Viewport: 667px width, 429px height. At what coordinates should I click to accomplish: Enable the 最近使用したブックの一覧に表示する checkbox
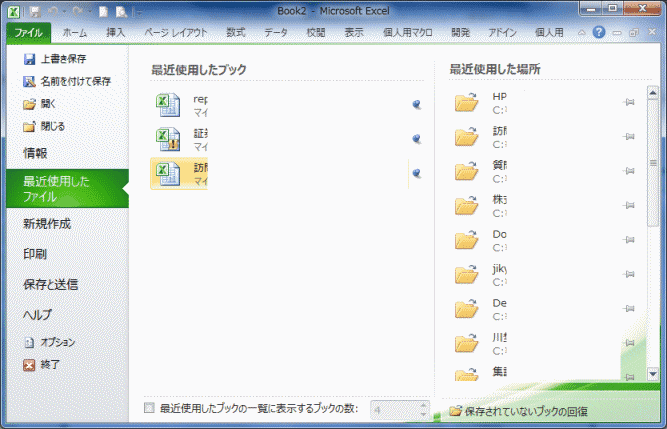tap(149, 408)
